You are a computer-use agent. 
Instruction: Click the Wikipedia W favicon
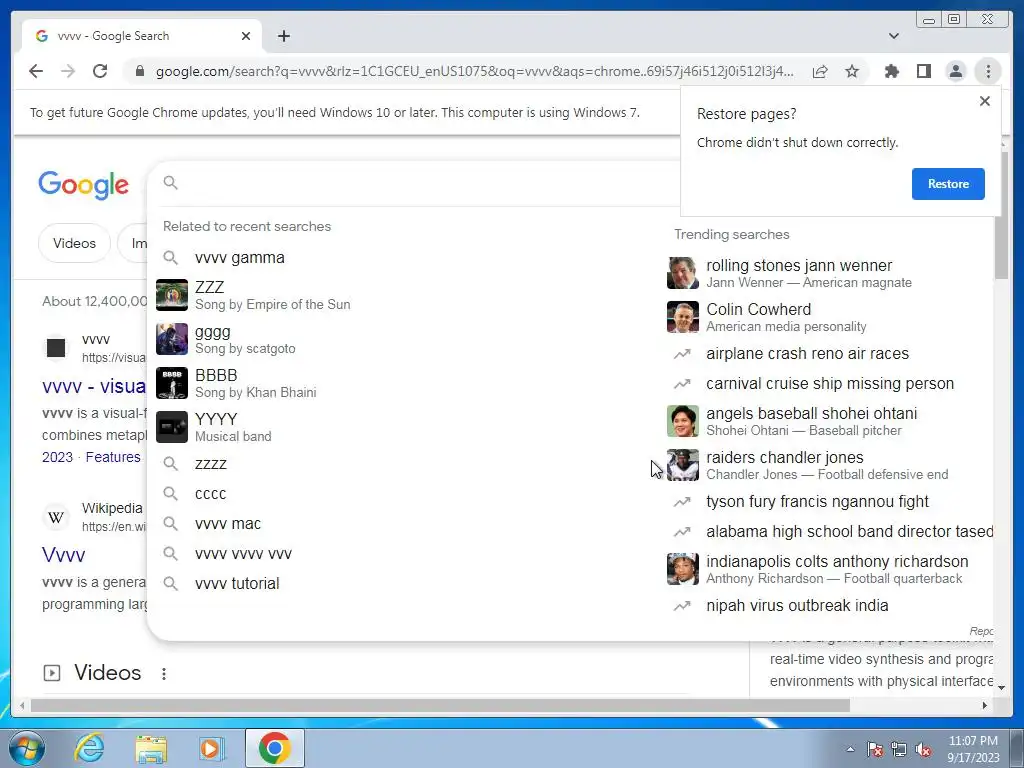(56, 517)
